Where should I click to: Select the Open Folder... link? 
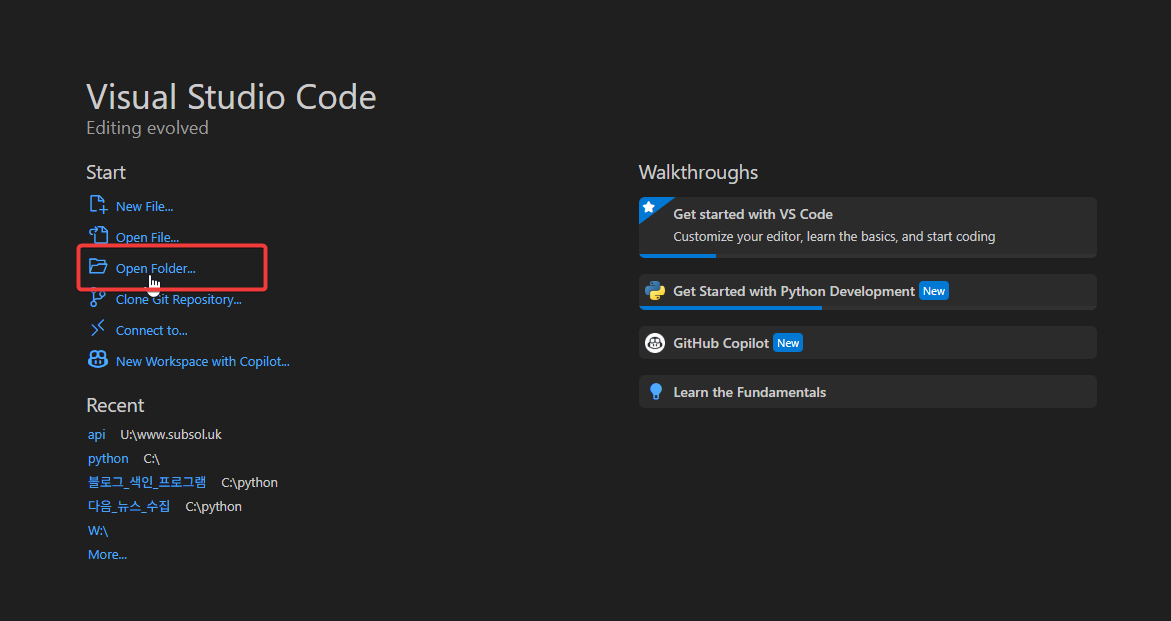[x=156, y=268]
